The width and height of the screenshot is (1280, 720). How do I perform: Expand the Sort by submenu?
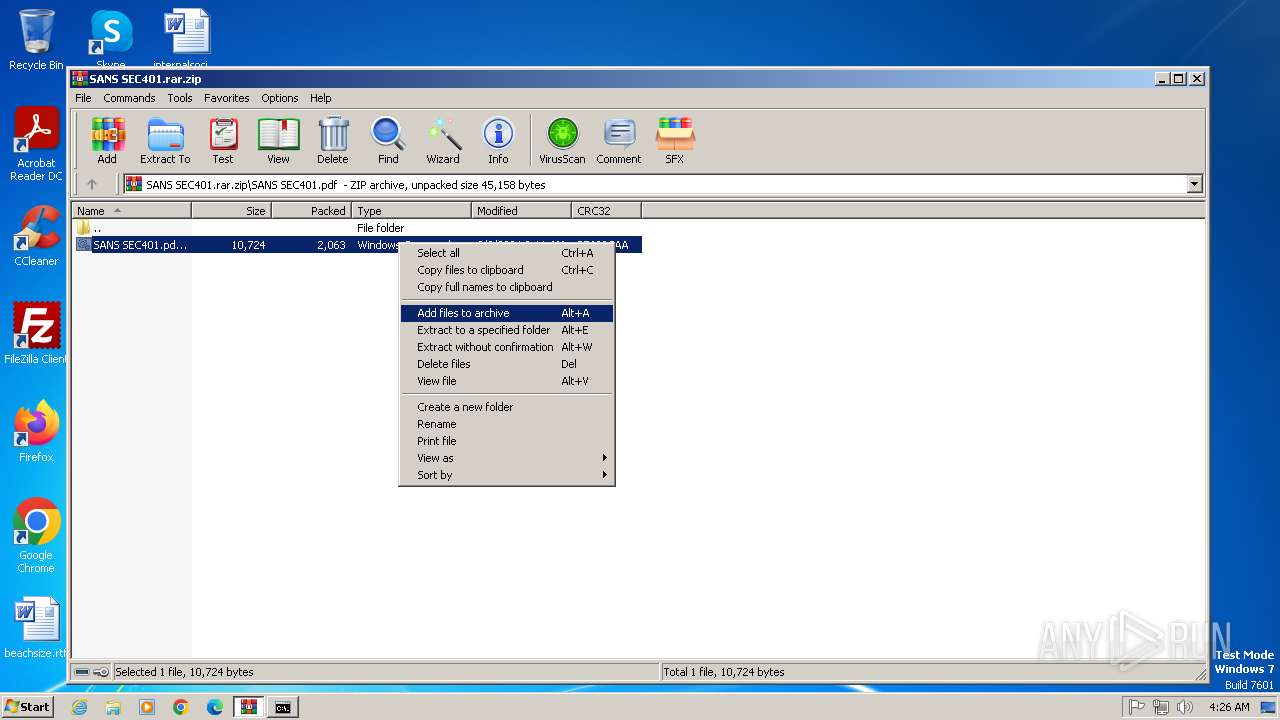coord(507,475)
